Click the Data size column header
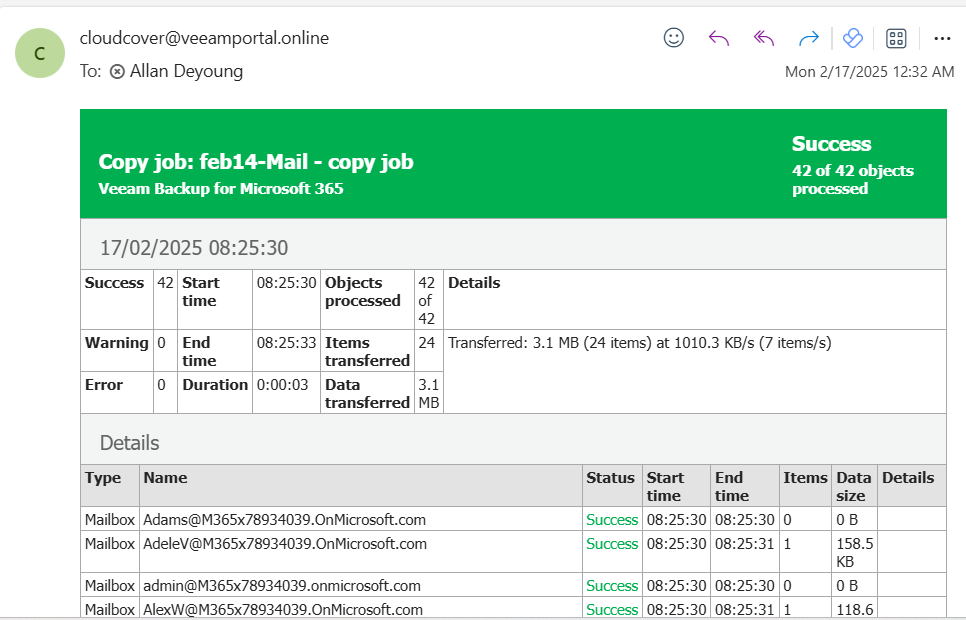Viewport: 966px width, 620px height. [x=853, y=486]
